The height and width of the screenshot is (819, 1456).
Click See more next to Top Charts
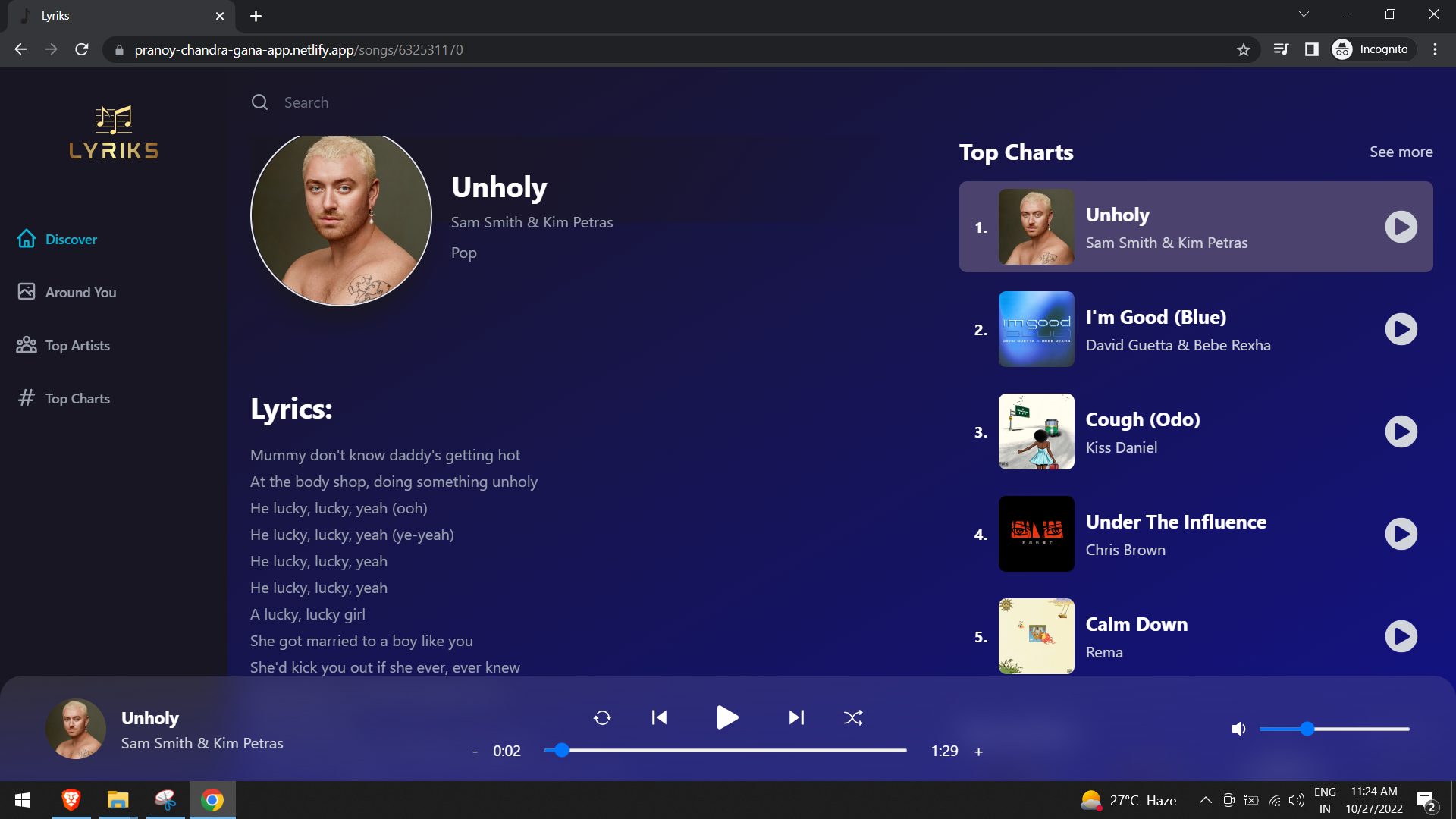point(1401,152)
